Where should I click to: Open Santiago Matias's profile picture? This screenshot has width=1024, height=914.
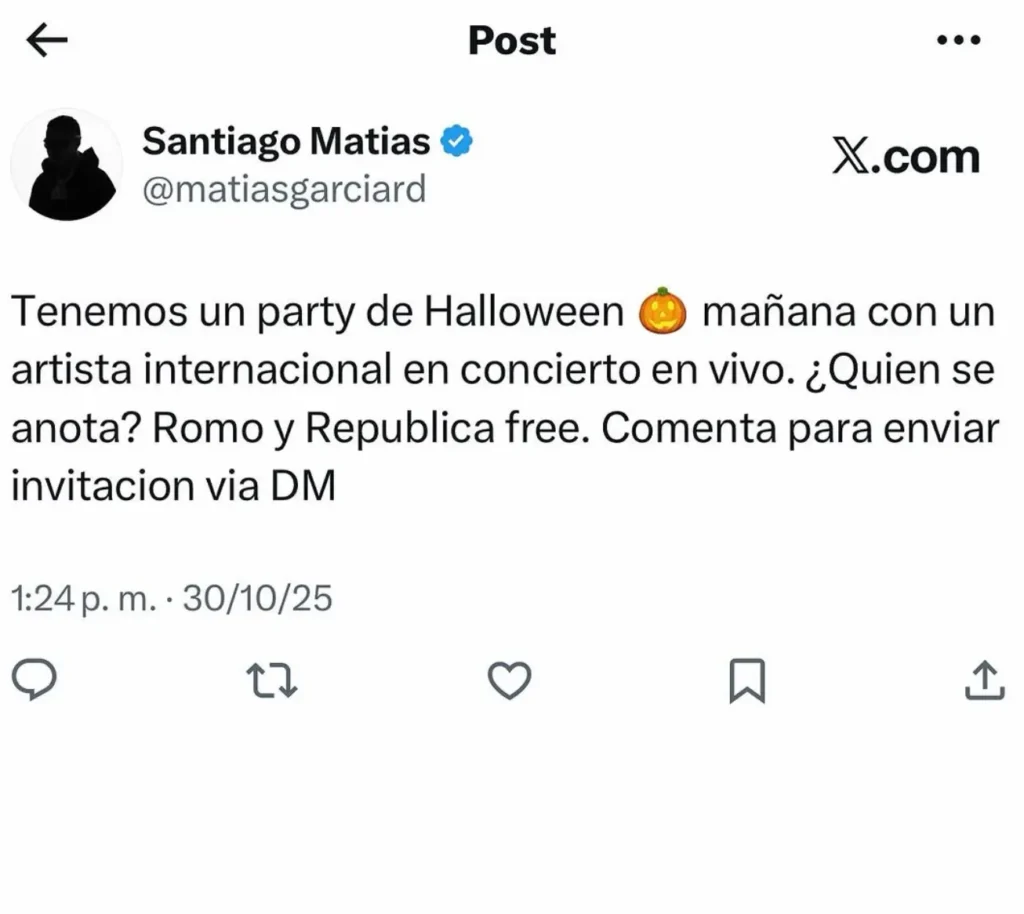[x=66, y=164]
